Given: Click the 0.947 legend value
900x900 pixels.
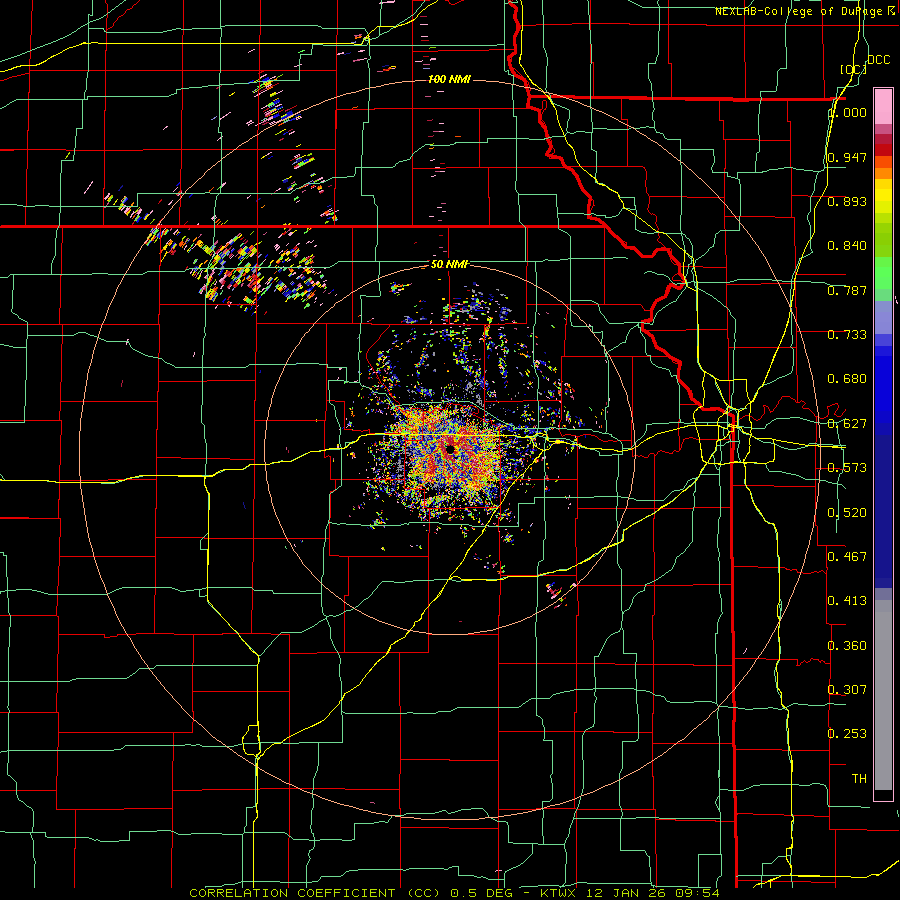Looking at the screenshot, I should pos(847,157).
